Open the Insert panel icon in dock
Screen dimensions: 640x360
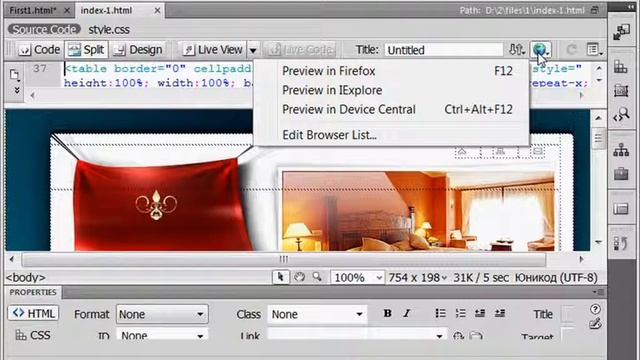tap(621, 32)
